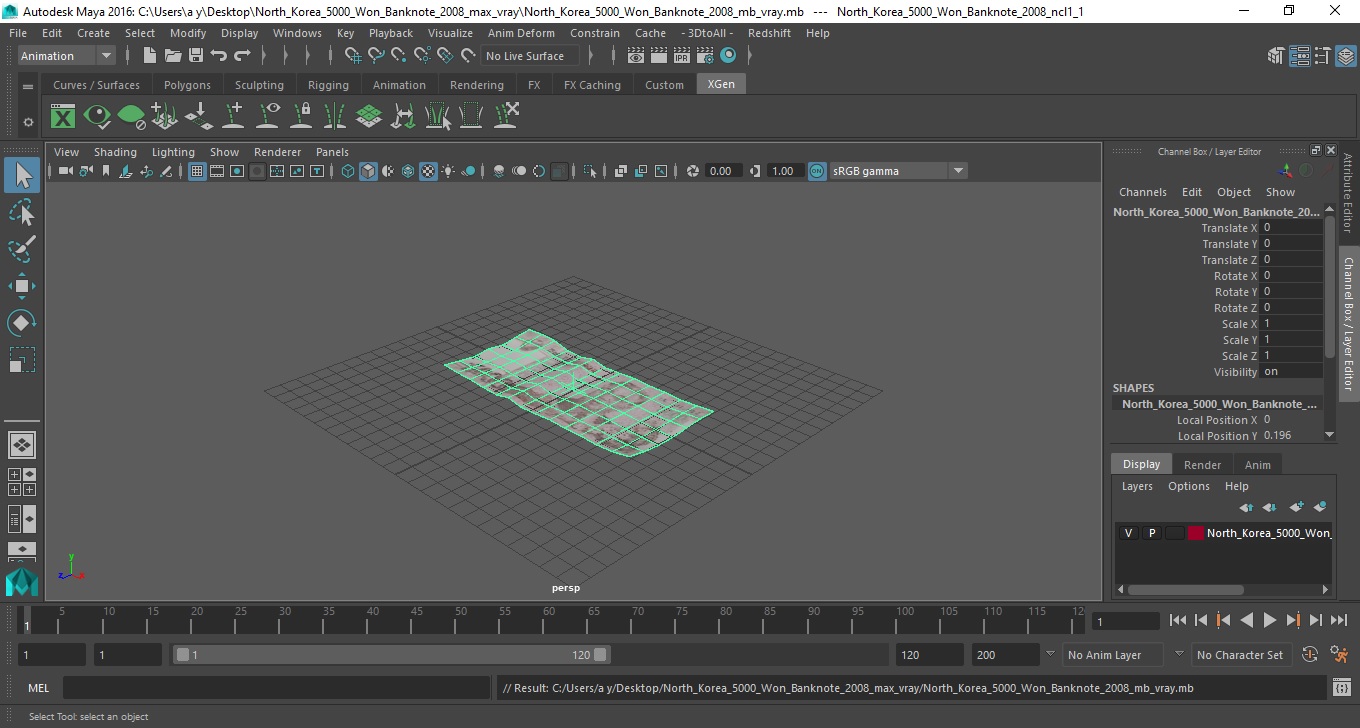The image size is (1360, 728).
Task: Click the undo arrow icon
Action: 219,56
